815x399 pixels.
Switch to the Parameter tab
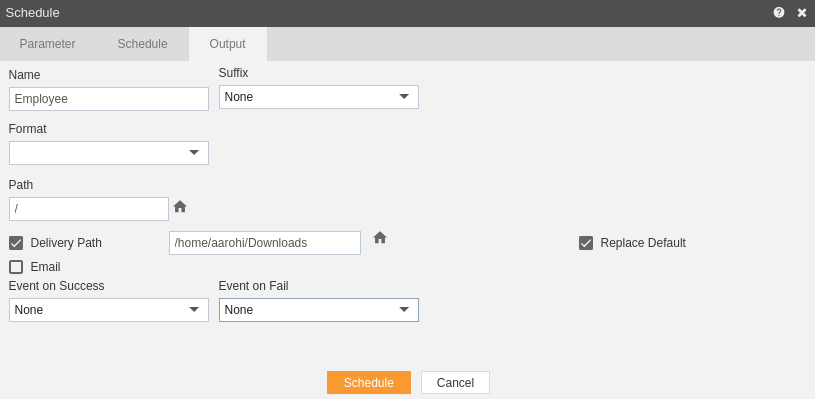[x=47, y=44]
